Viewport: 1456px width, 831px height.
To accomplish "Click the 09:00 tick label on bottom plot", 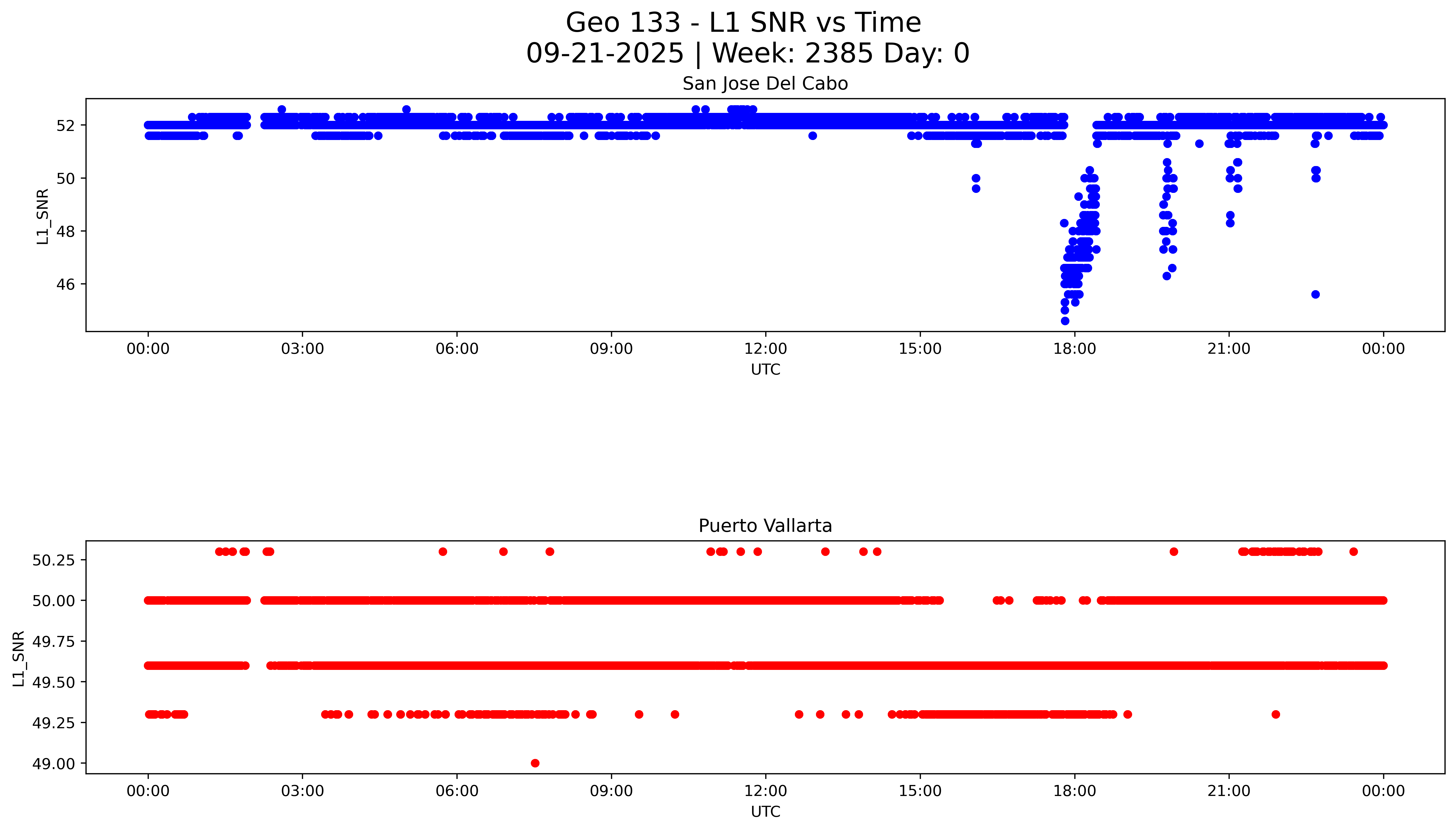I will pyautogui.click(x=611, y=791).
